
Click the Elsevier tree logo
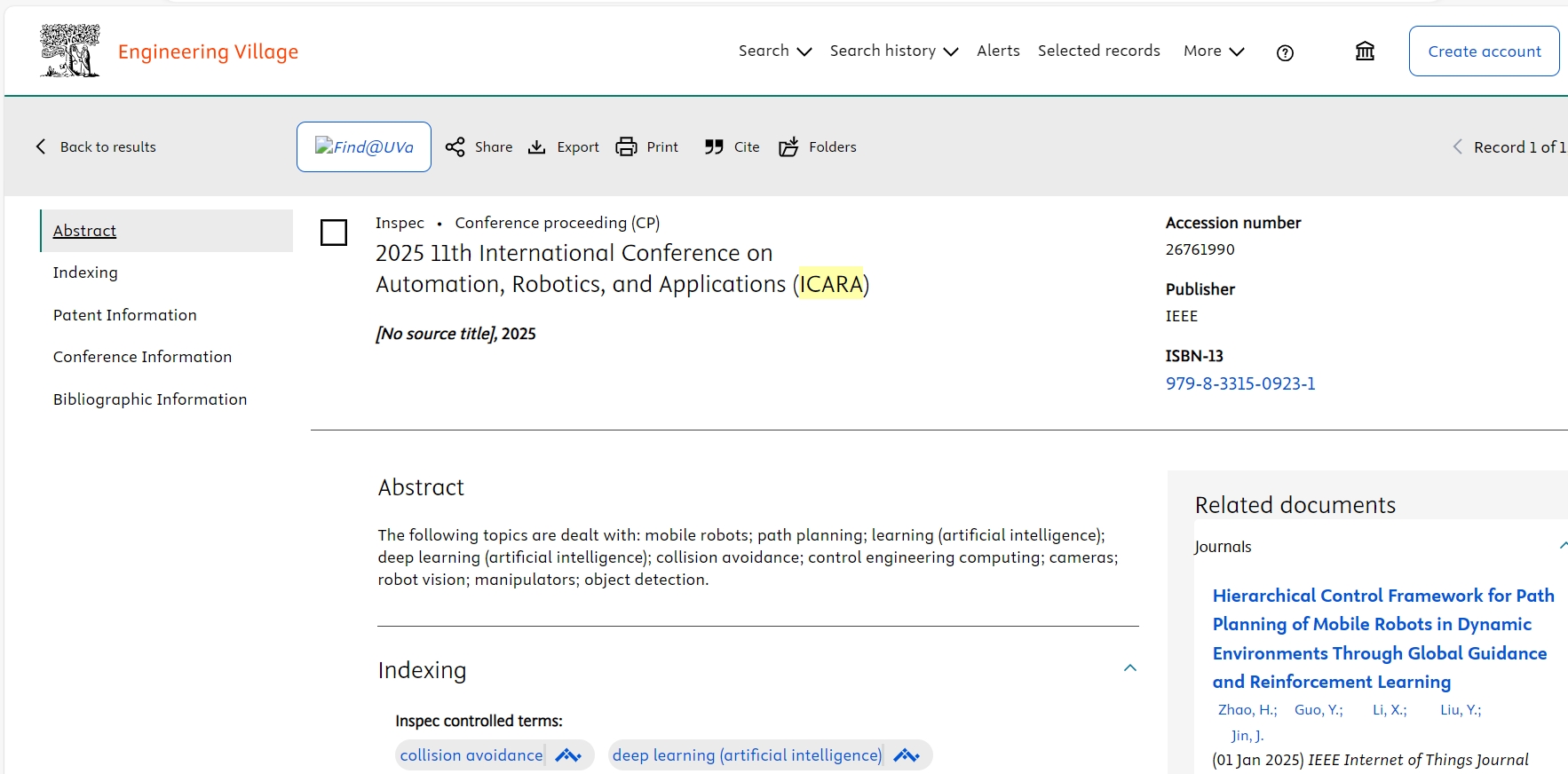[x=70, y=51]
